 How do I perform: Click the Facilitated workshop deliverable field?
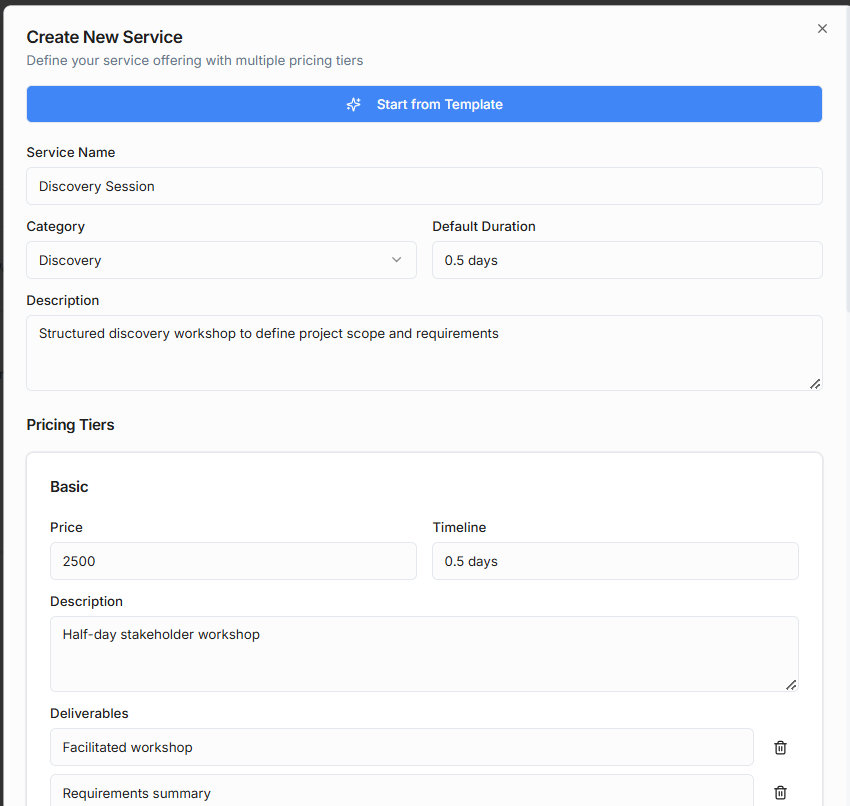click(x=402, y=747)
